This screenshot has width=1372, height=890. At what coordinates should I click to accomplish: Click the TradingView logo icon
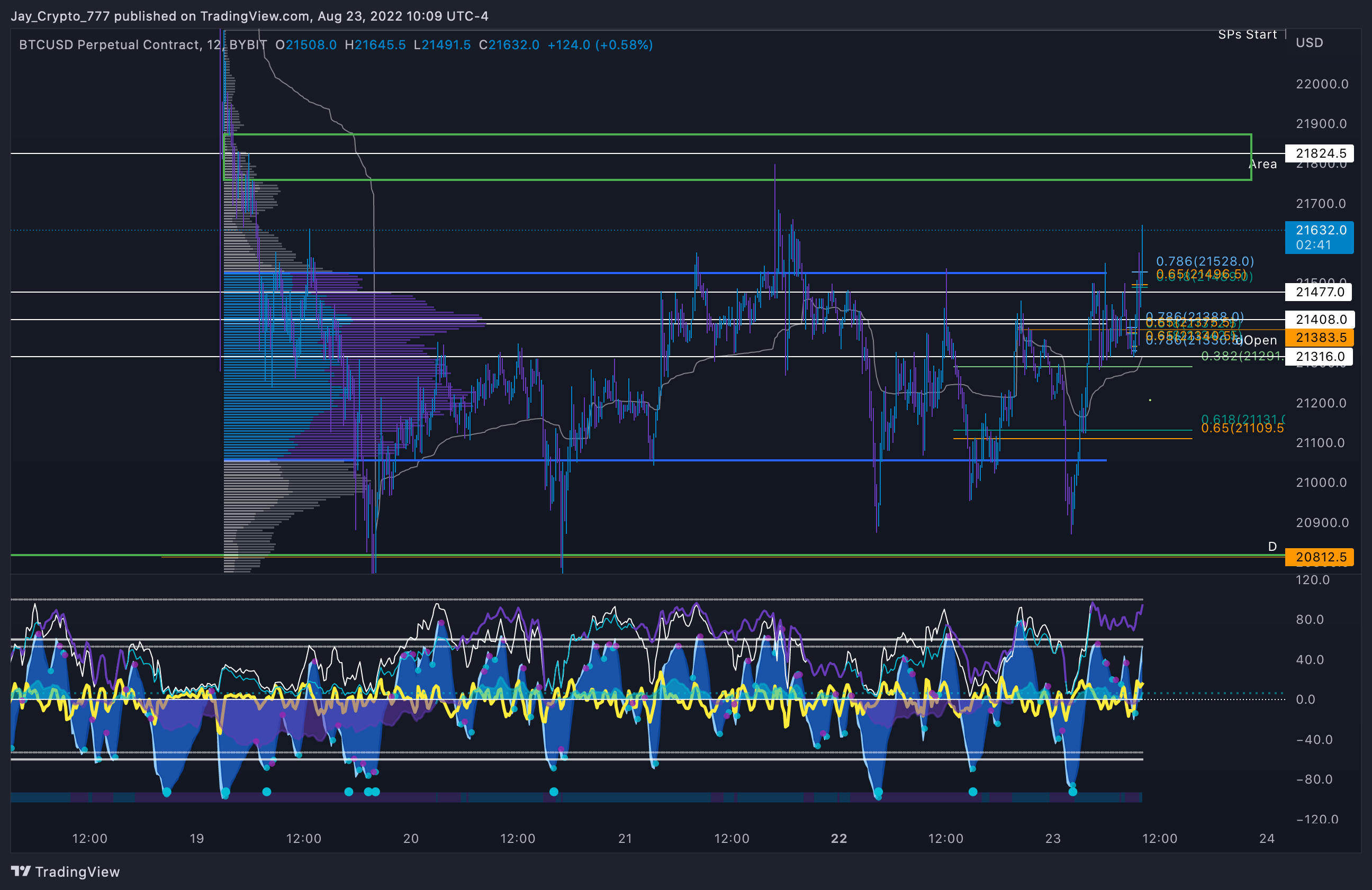point(21,871)
